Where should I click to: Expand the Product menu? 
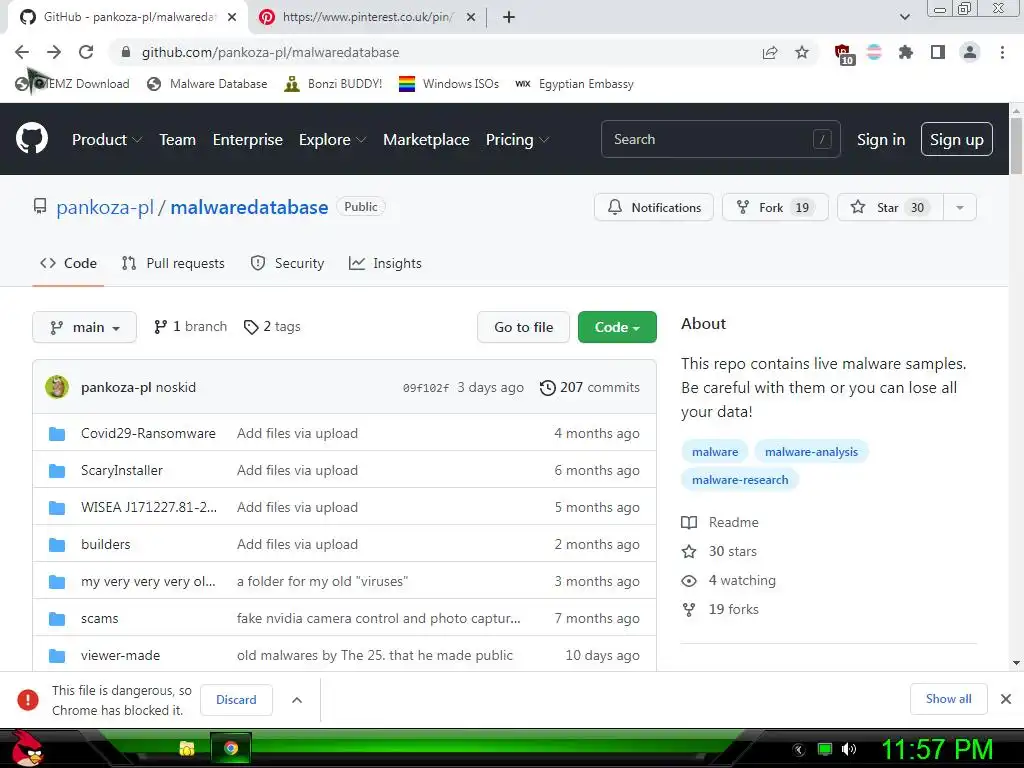point(107,140)
